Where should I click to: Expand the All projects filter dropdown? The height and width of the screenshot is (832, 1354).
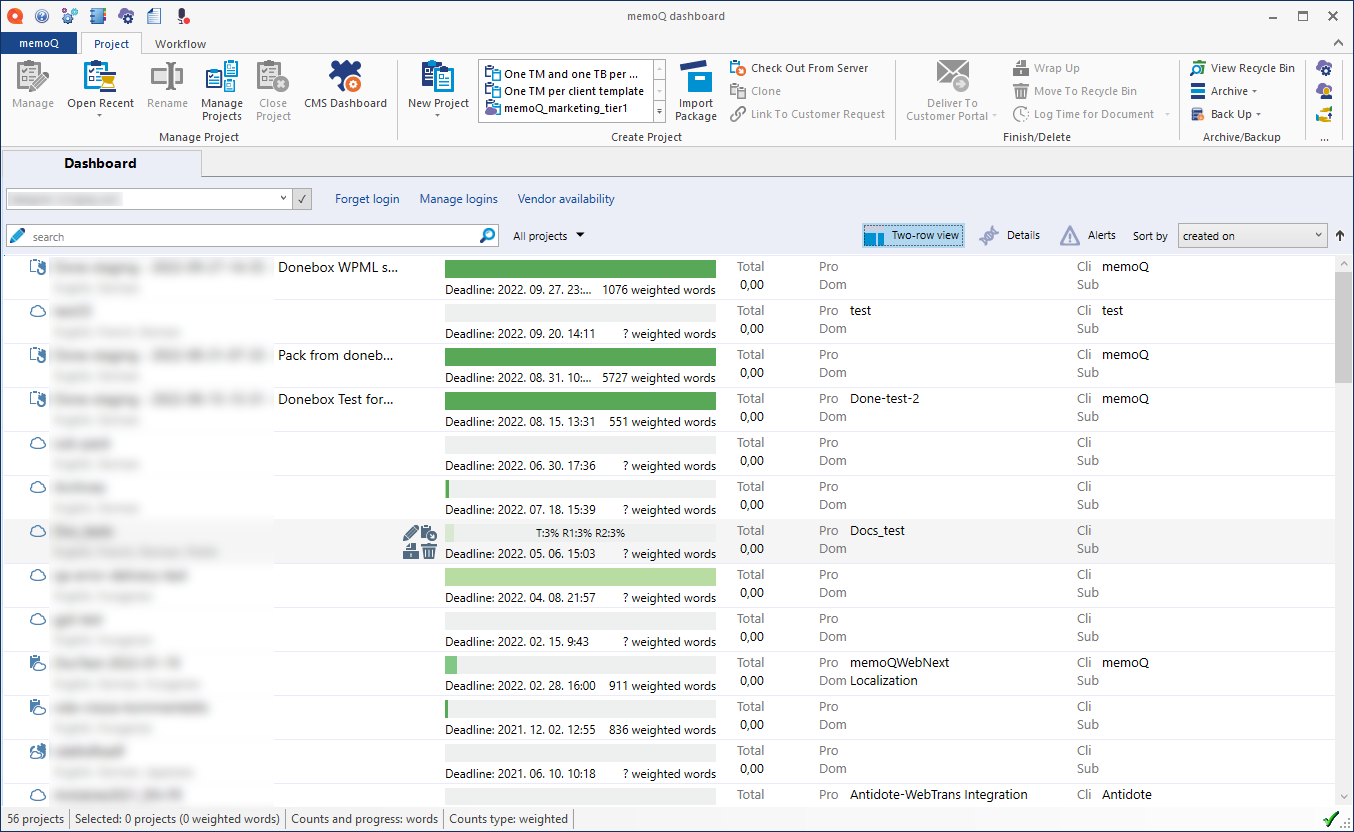click(548, 236)
